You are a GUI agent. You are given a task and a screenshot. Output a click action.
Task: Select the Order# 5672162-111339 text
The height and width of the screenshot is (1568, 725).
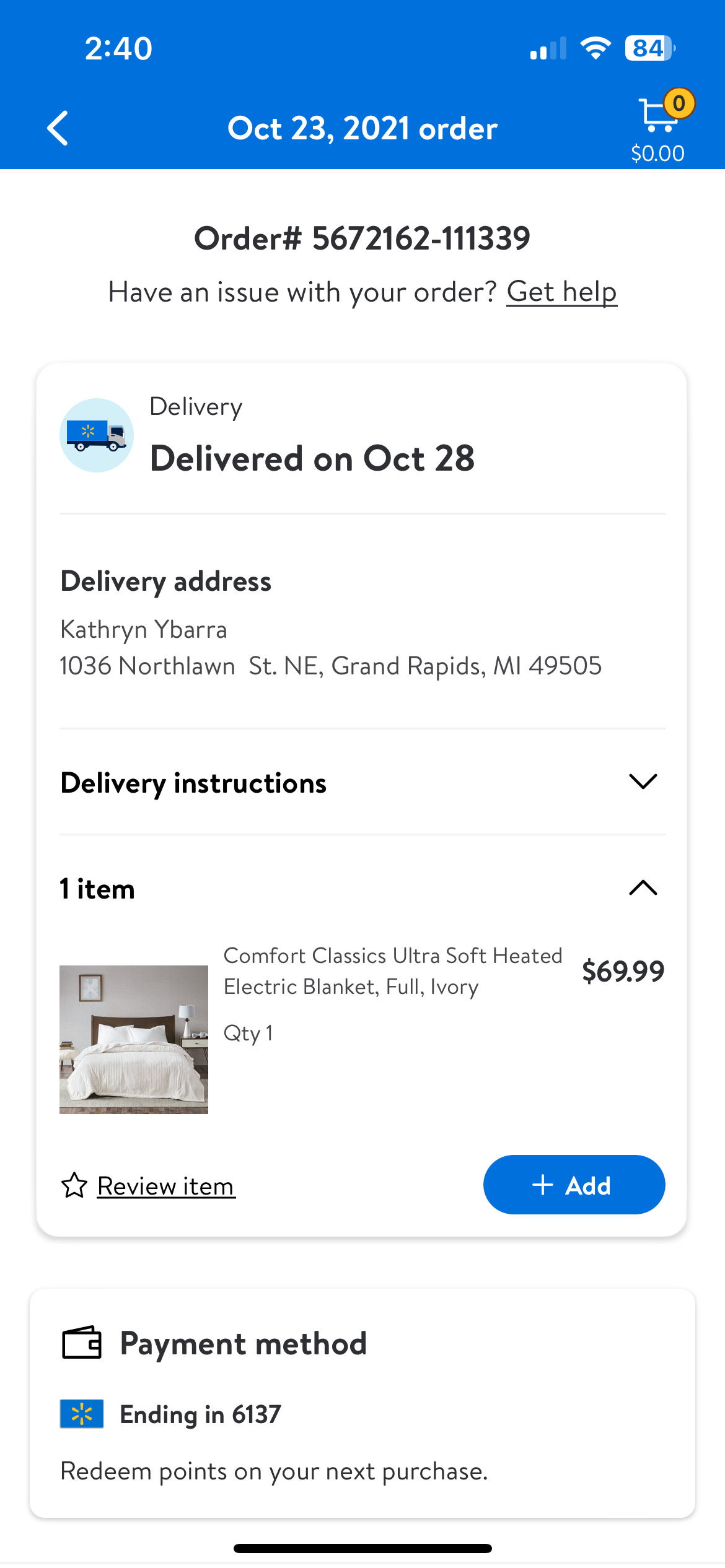362,238
